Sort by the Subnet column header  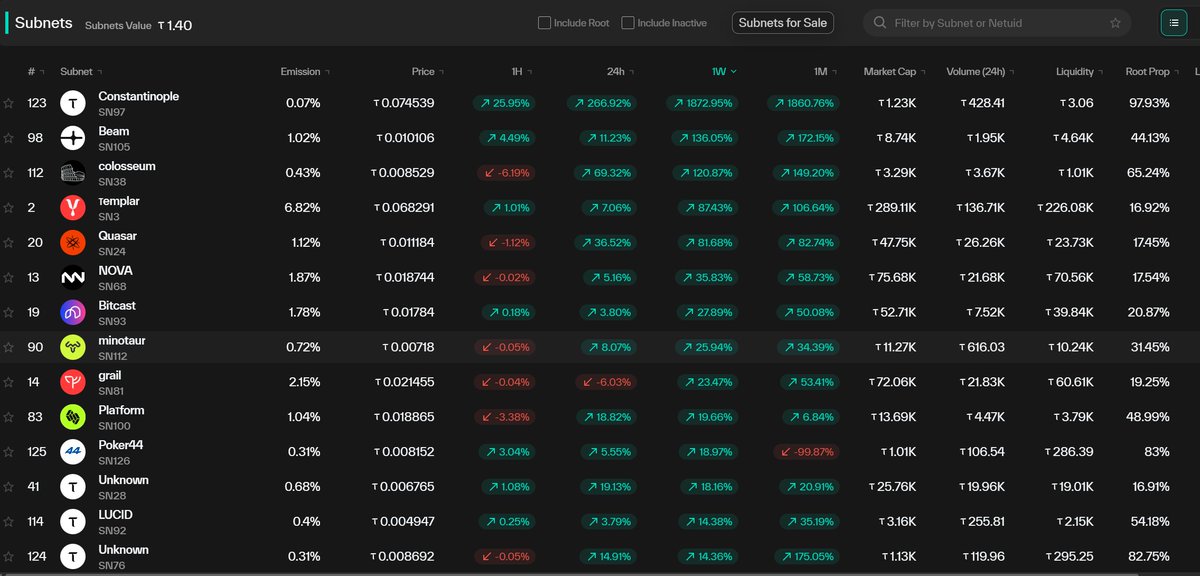point(82,72)
